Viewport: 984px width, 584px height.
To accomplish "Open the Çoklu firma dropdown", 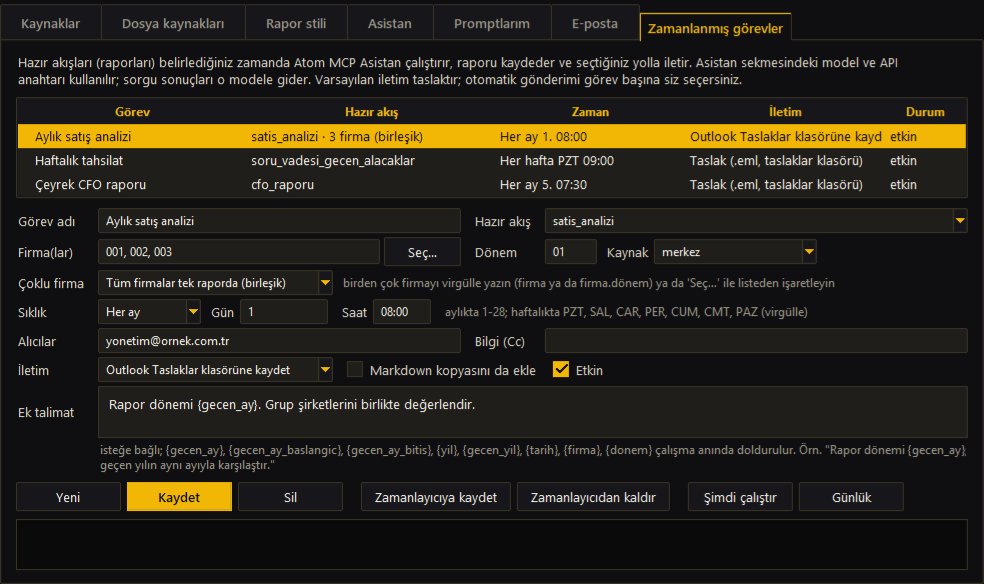I will pyautogui.click(x=325, y=283).
